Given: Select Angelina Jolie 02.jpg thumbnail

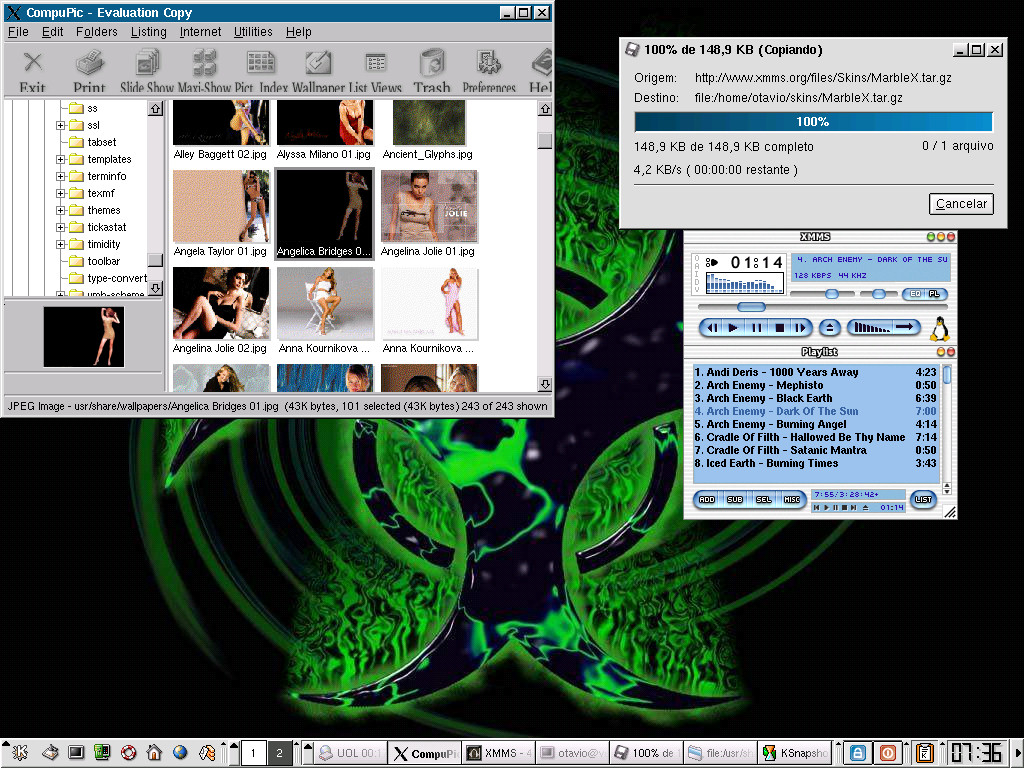Looking at the screenshot, I should [x=221, y=303].
